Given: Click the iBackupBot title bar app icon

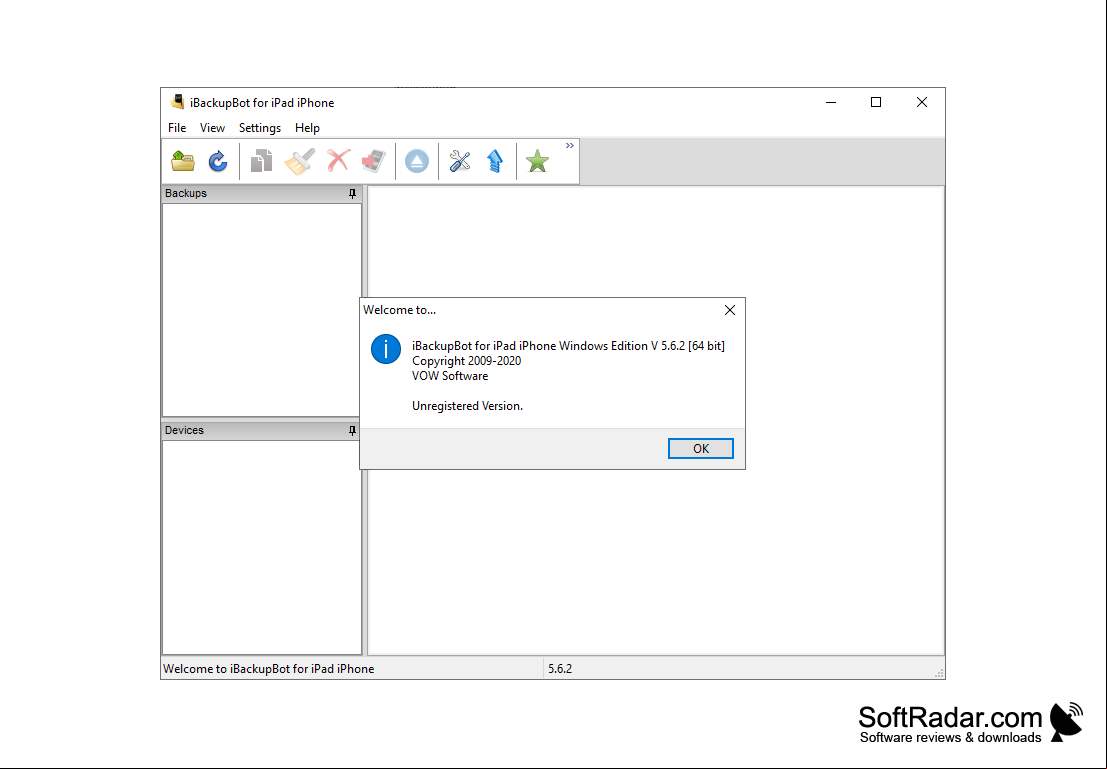Looking at the screenshot, I should 177,102.
